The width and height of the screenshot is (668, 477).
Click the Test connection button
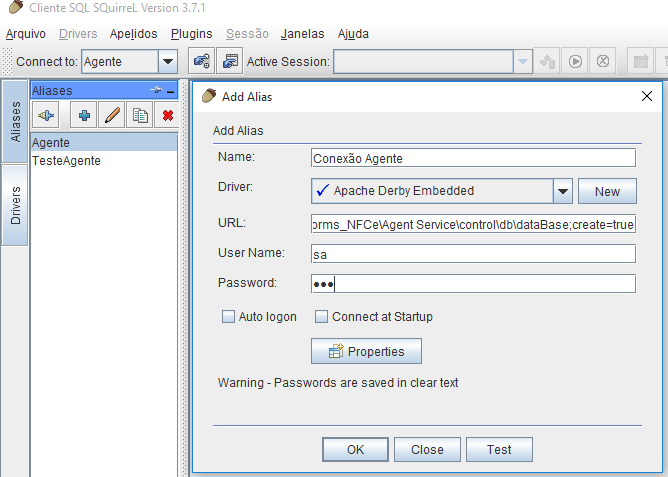pyautogui.click(x=499, y=449)
